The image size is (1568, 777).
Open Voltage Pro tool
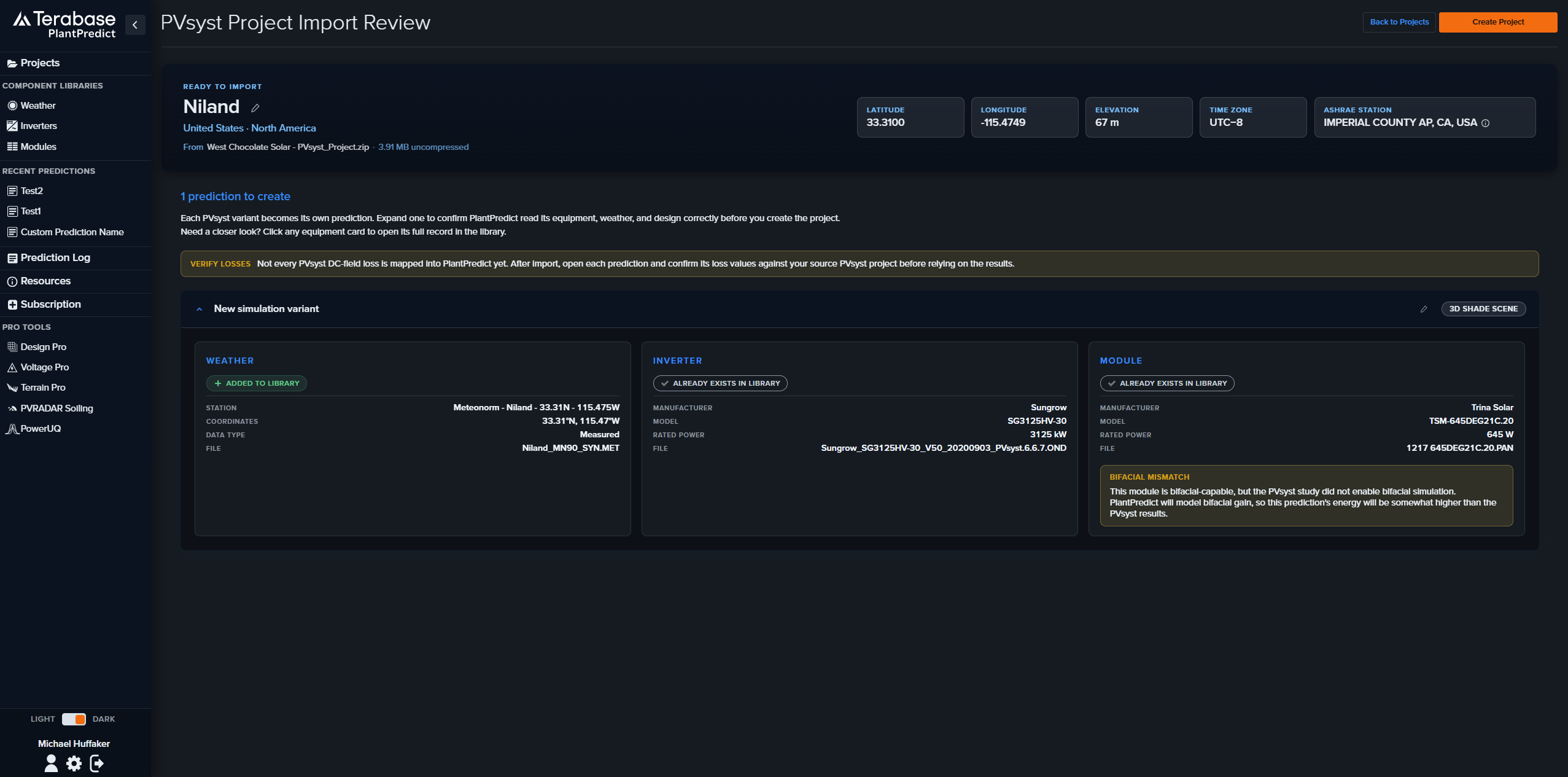tap(44, 367)
